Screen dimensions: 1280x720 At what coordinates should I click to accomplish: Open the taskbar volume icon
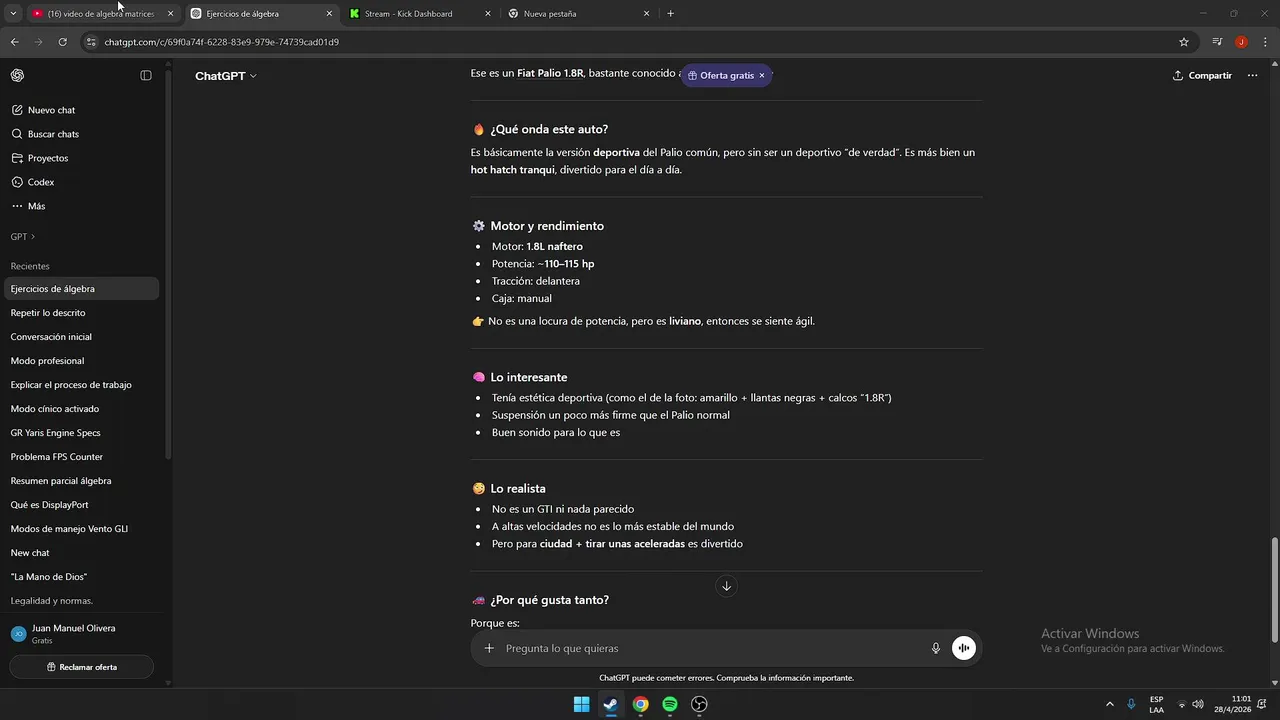1198,704
